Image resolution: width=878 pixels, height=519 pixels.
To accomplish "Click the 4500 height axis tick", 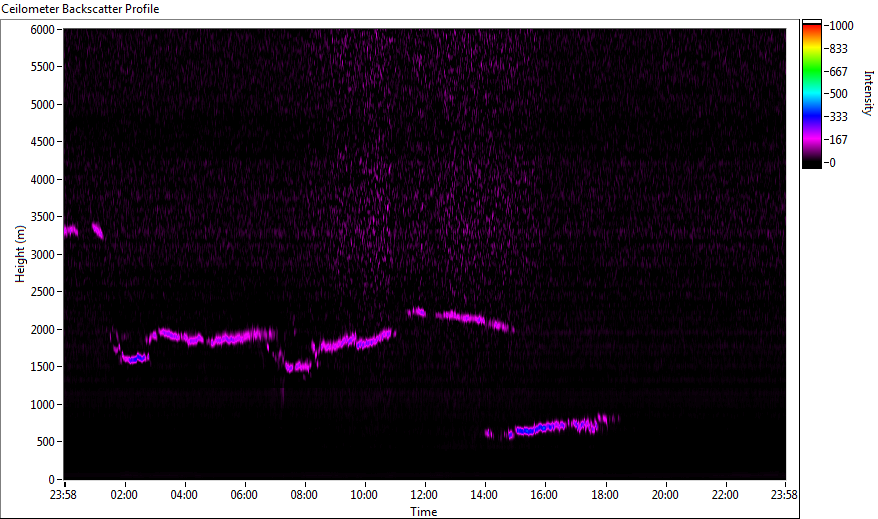I will 43,142.
